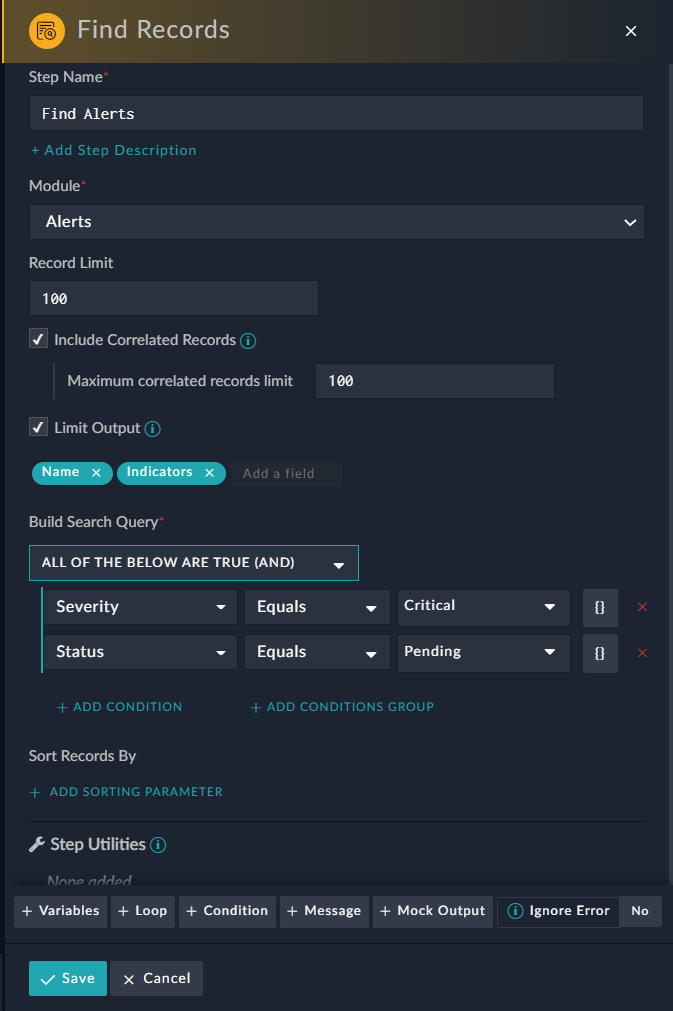Uncheck the Limit Output checkbox
The height and width of the screenshot is (1011, 673).
(38, 428)
